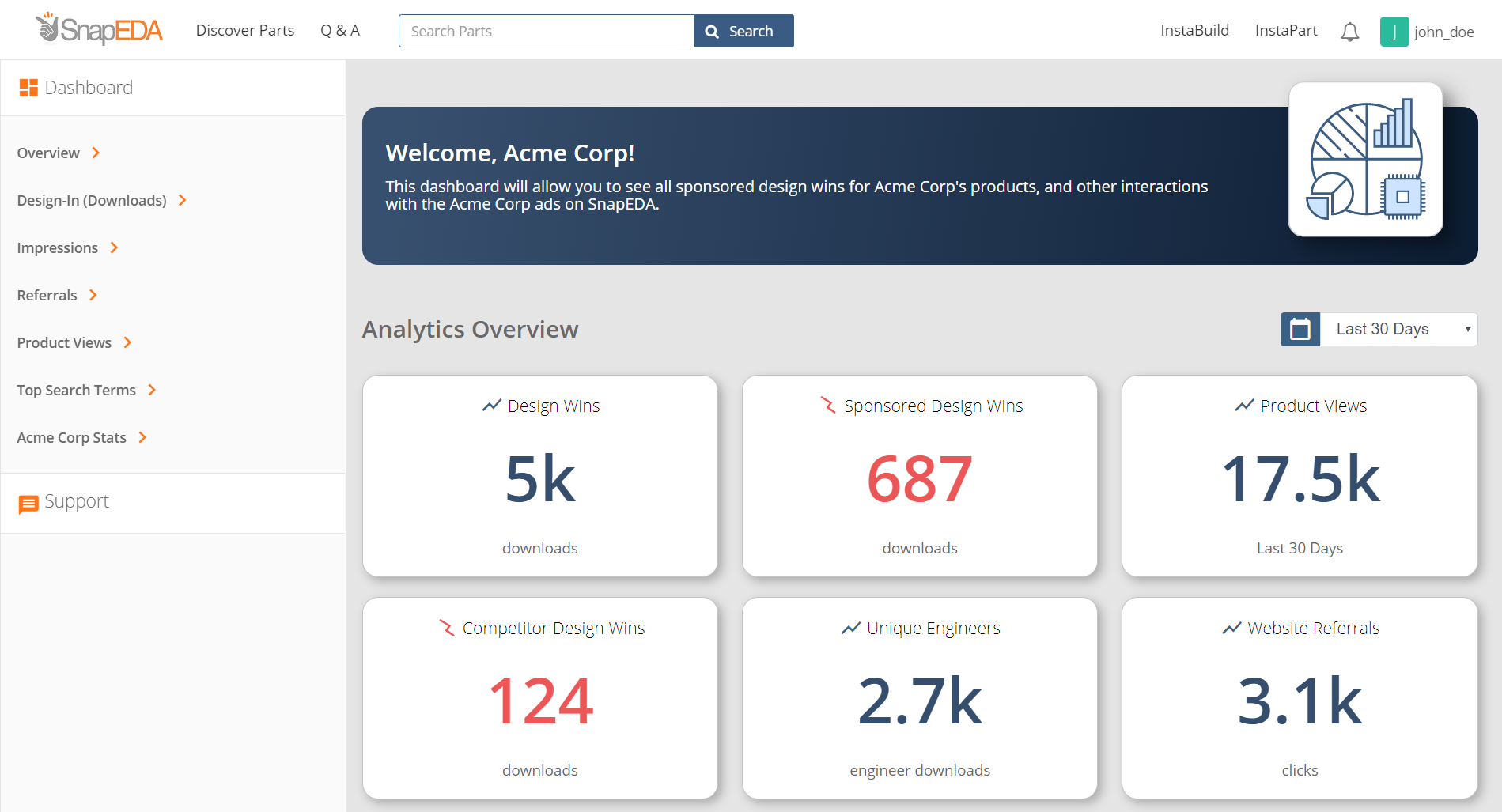Click the calendar icon beside date range

coord(1300,329)
